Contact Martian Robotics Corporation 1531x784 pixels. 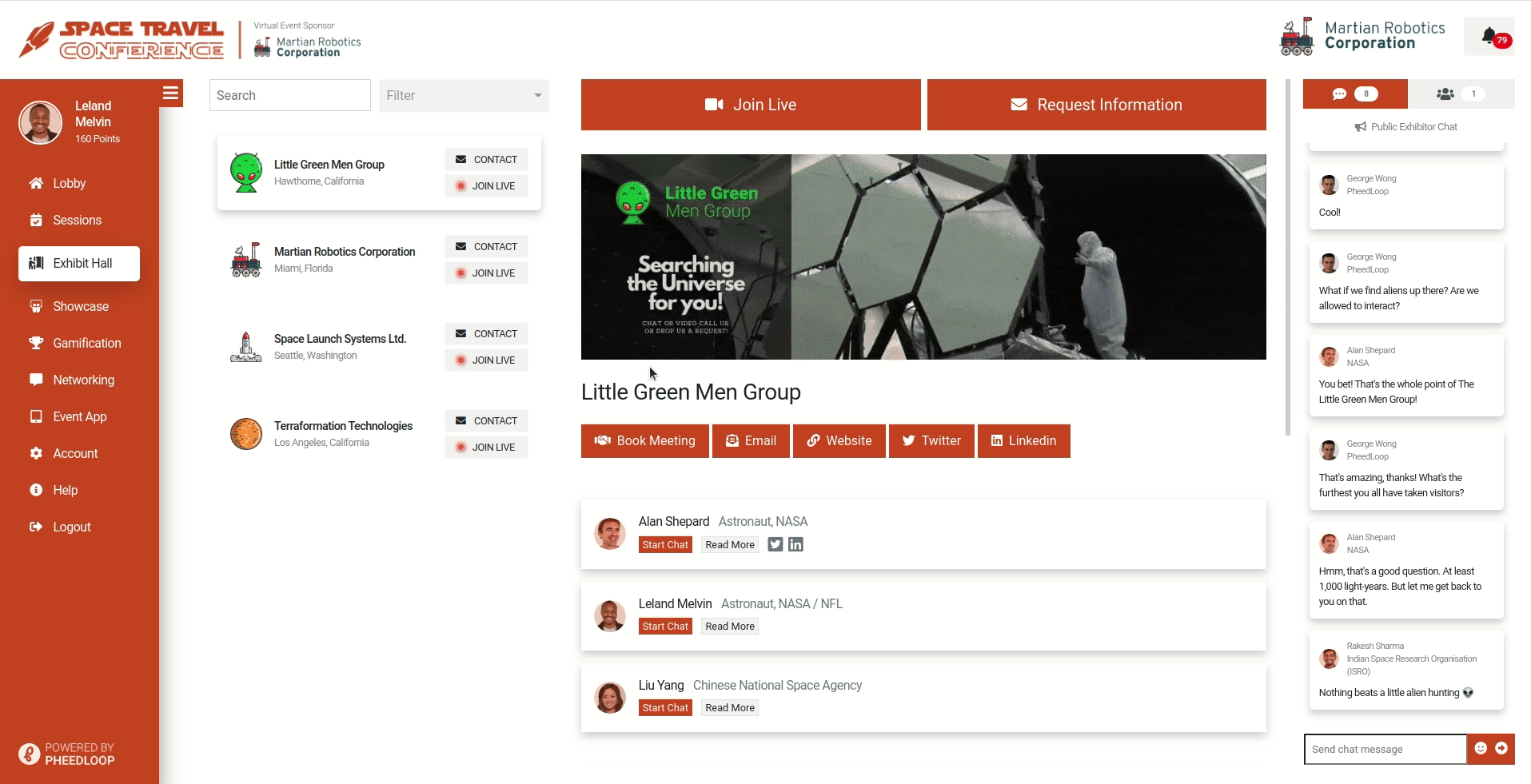click(486, 247)
